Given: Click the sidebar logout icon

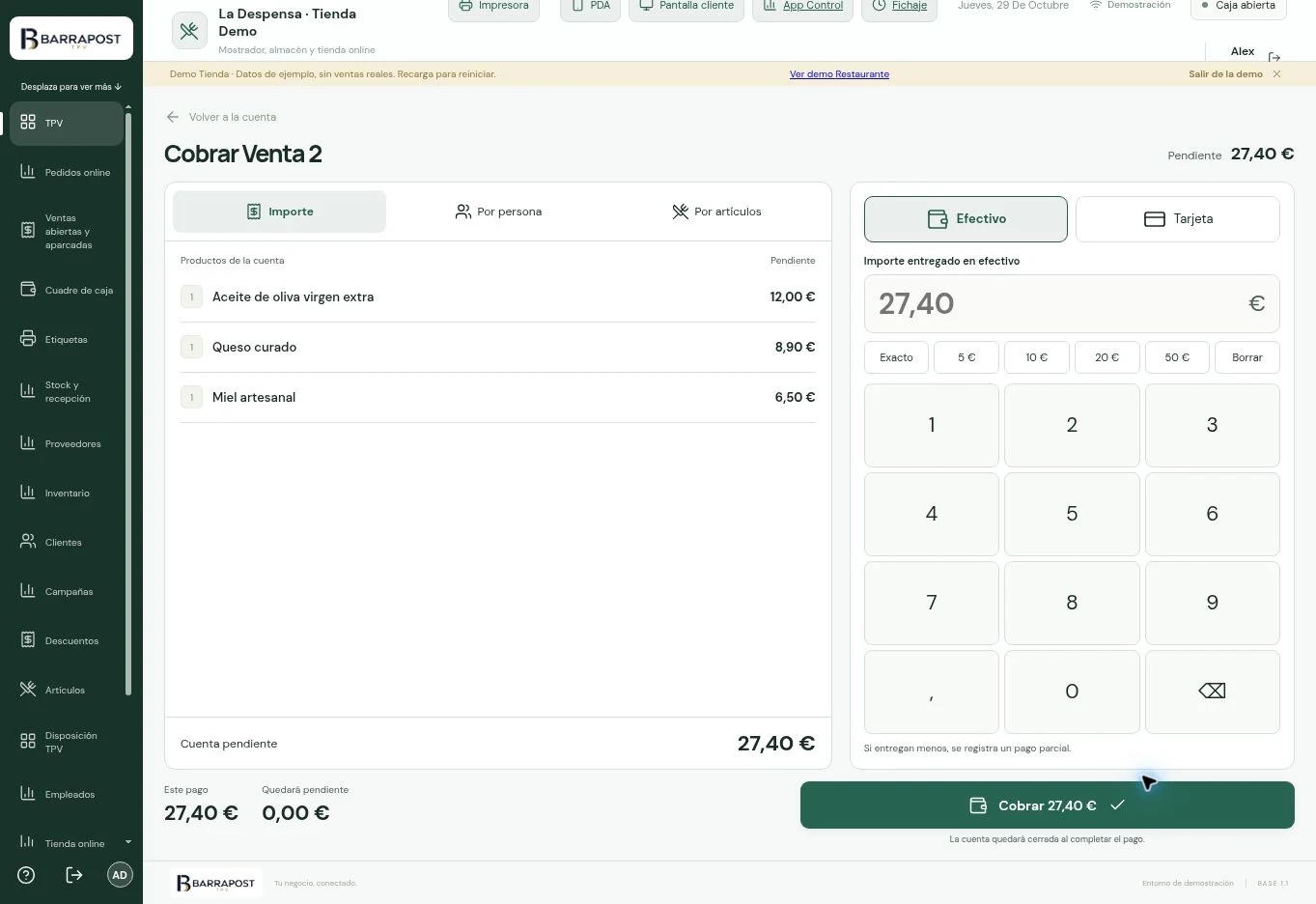Looking at the screenshot, I should tap(73, 875).
